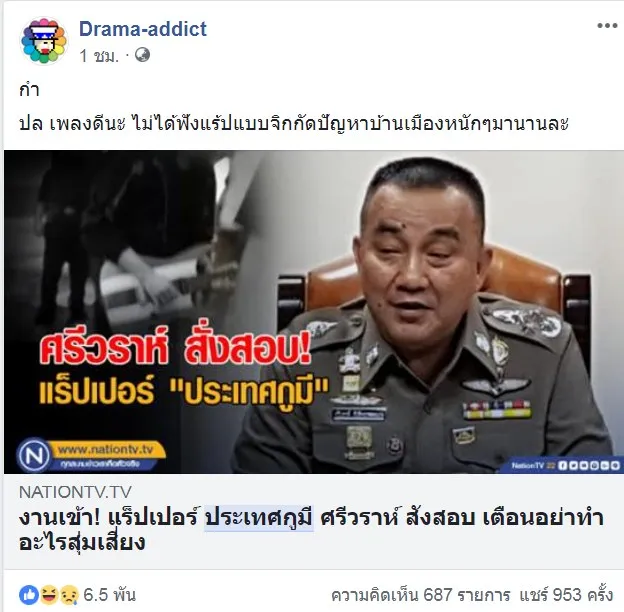View the 6.5 พัน reactions count

[109, 595]
